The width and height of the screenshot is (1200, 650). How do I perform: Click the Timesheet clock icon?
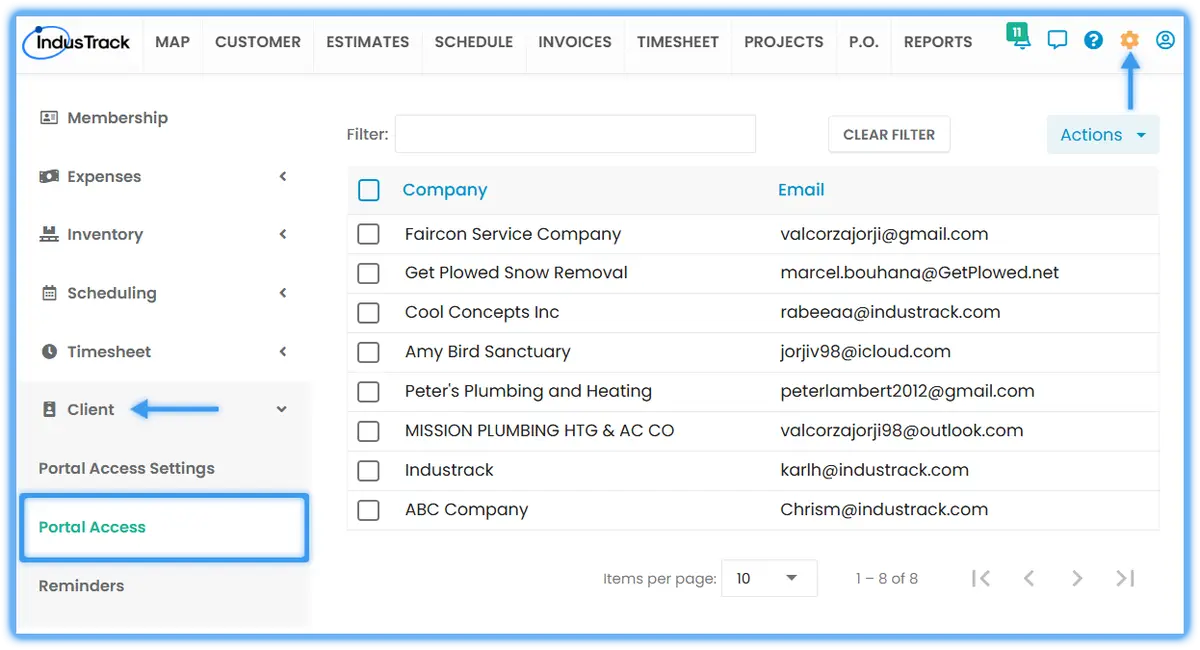coord(49,352)
